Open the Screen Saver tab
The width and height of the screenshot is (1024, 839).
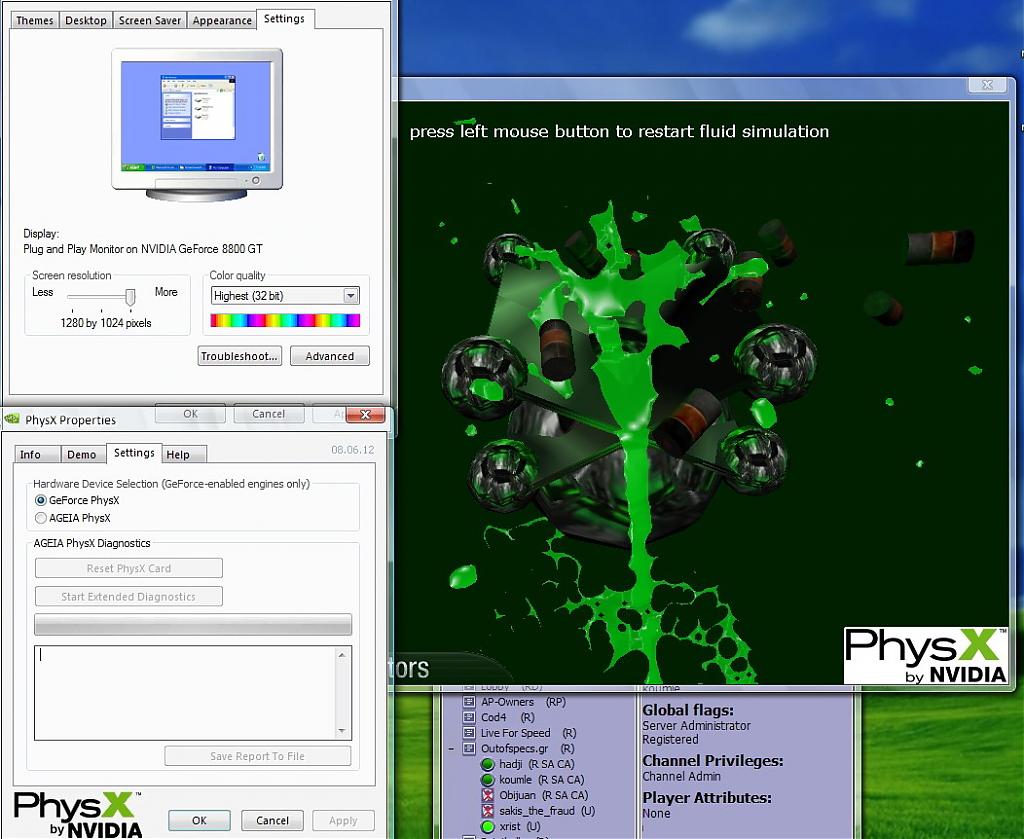150,20
